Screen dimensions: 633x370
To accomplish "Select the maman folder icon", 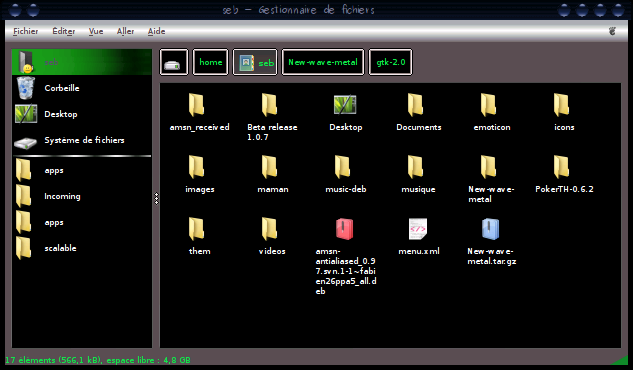I will coord(270,167).
